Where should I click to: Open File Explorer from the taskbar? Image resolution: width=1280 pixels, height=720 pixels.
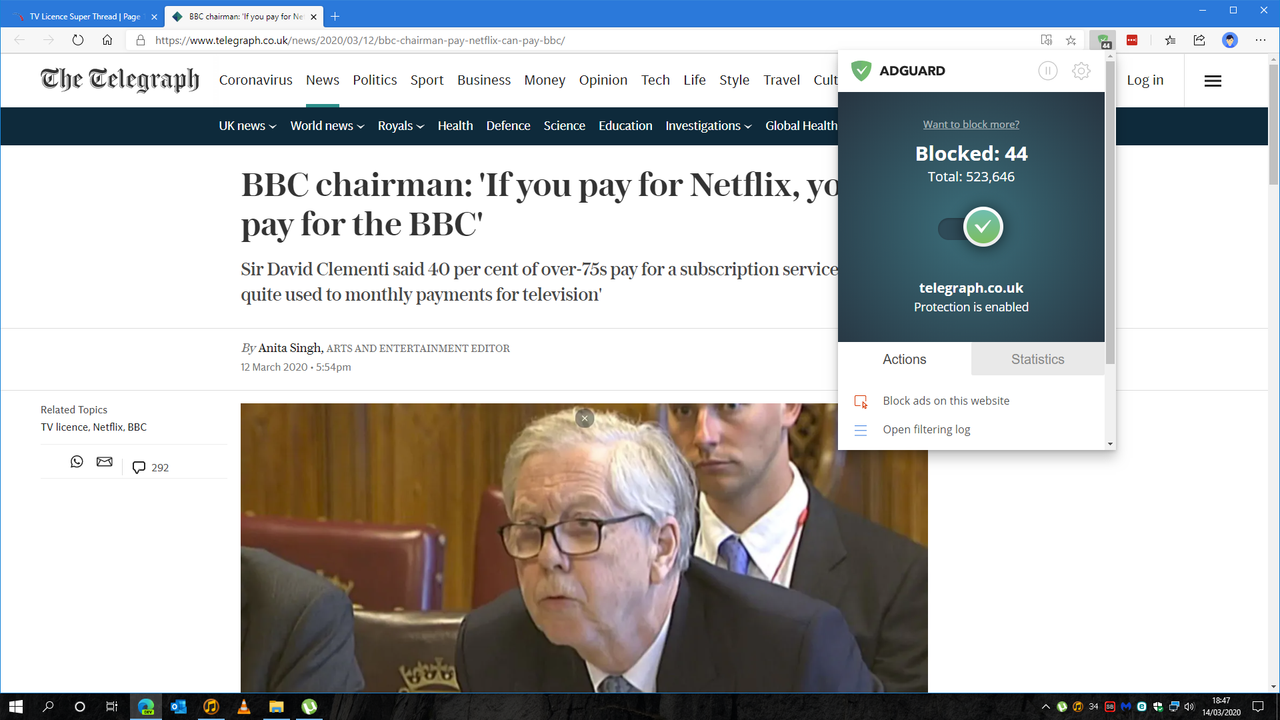pos(276,706)
